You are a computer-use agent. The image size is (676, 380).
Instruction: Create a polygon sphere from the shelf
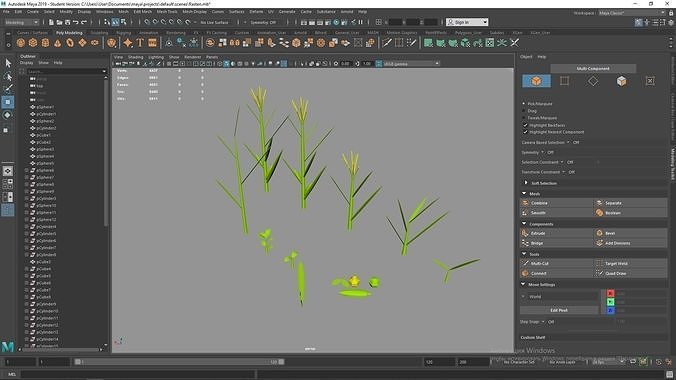[x=20, y=43]
